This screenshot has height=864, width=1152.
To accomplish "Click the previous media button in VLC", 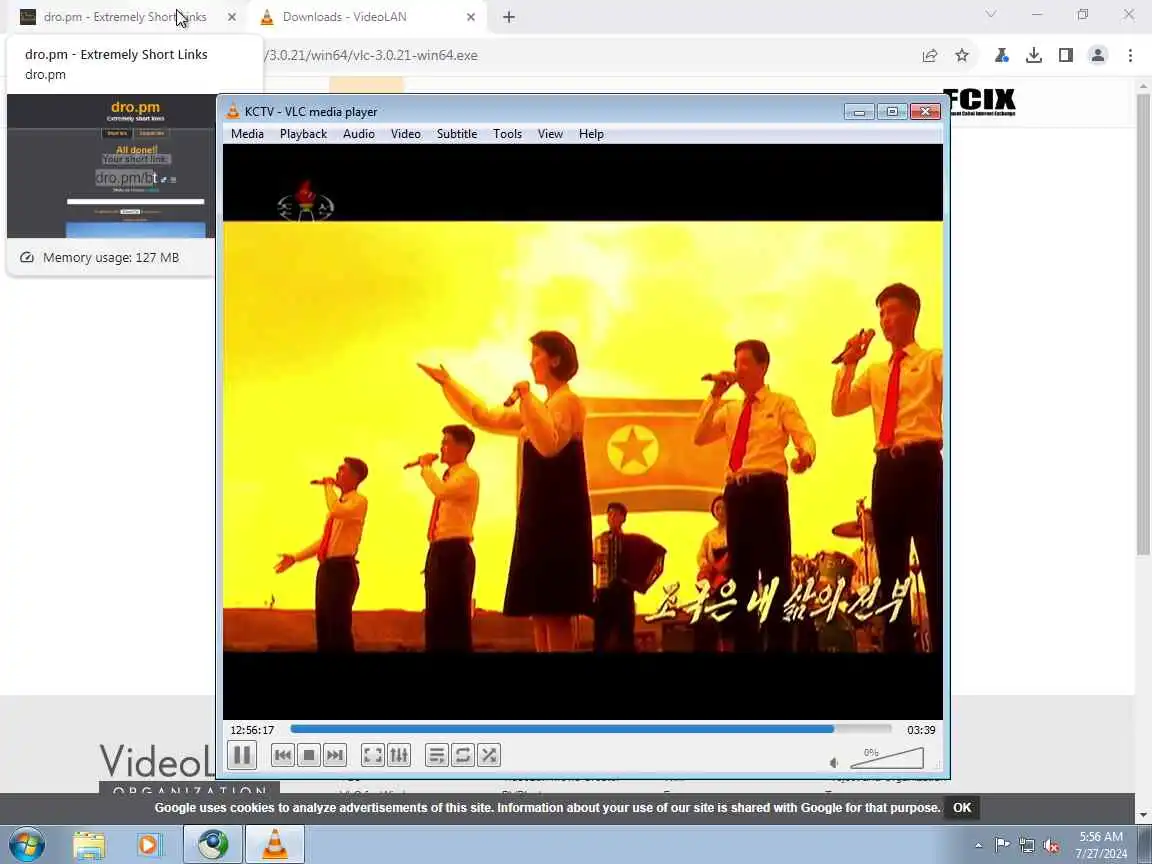I will (283, 755).
